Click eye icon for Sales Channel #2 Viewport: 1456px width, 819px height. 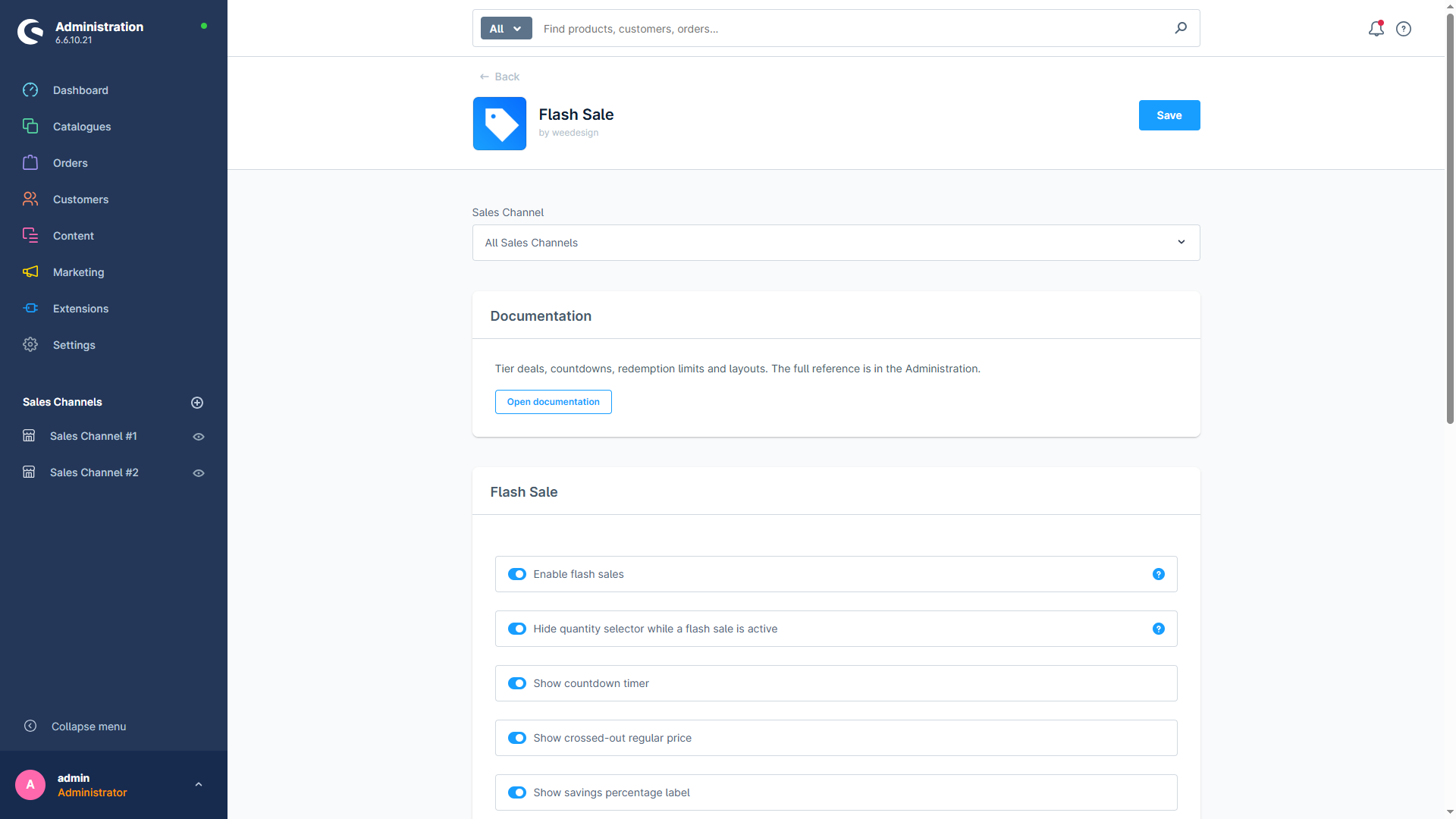point(199,473)
